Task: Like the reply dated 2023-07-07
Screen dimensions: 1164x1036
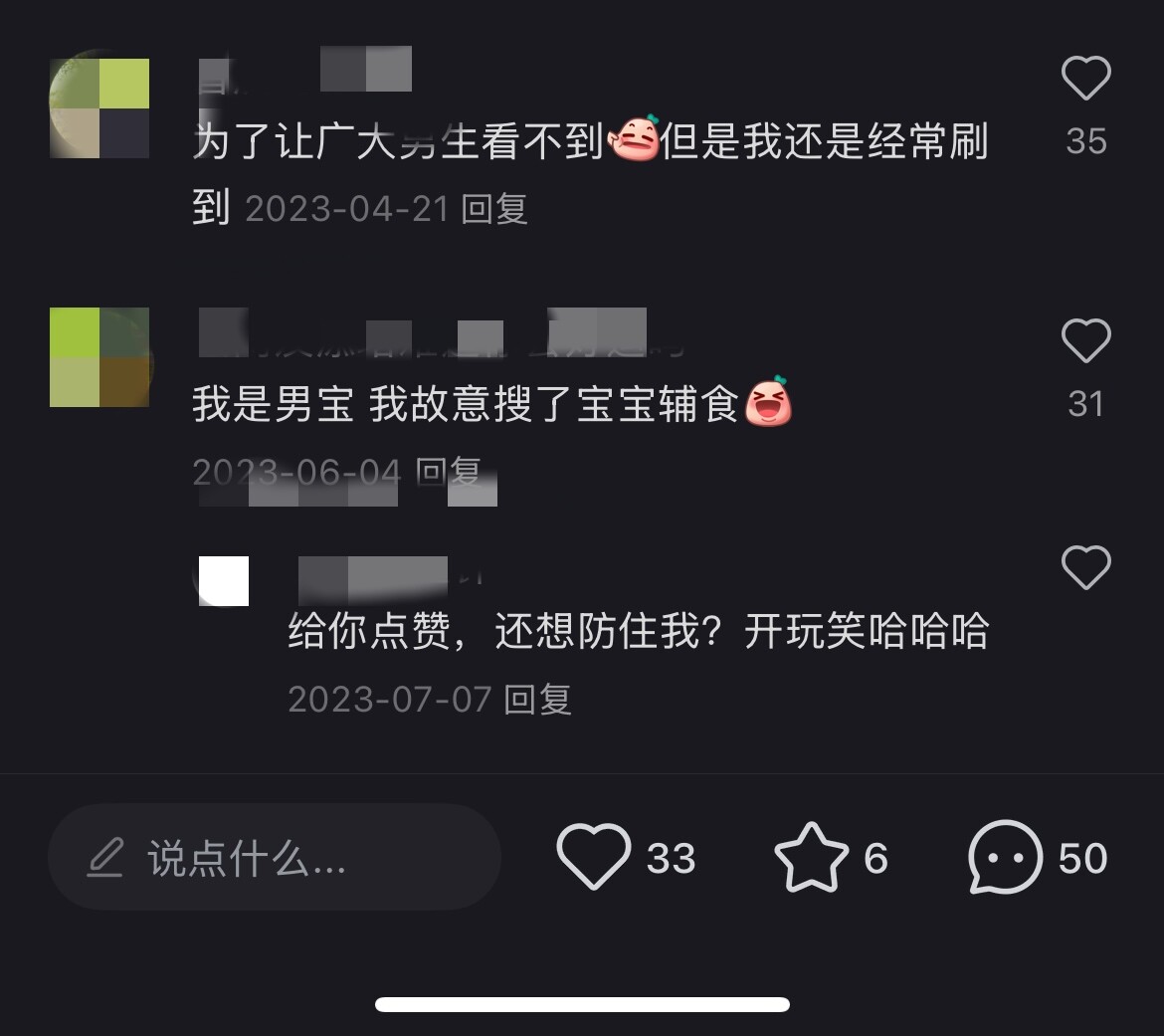Action: [x=1086, y=567]
